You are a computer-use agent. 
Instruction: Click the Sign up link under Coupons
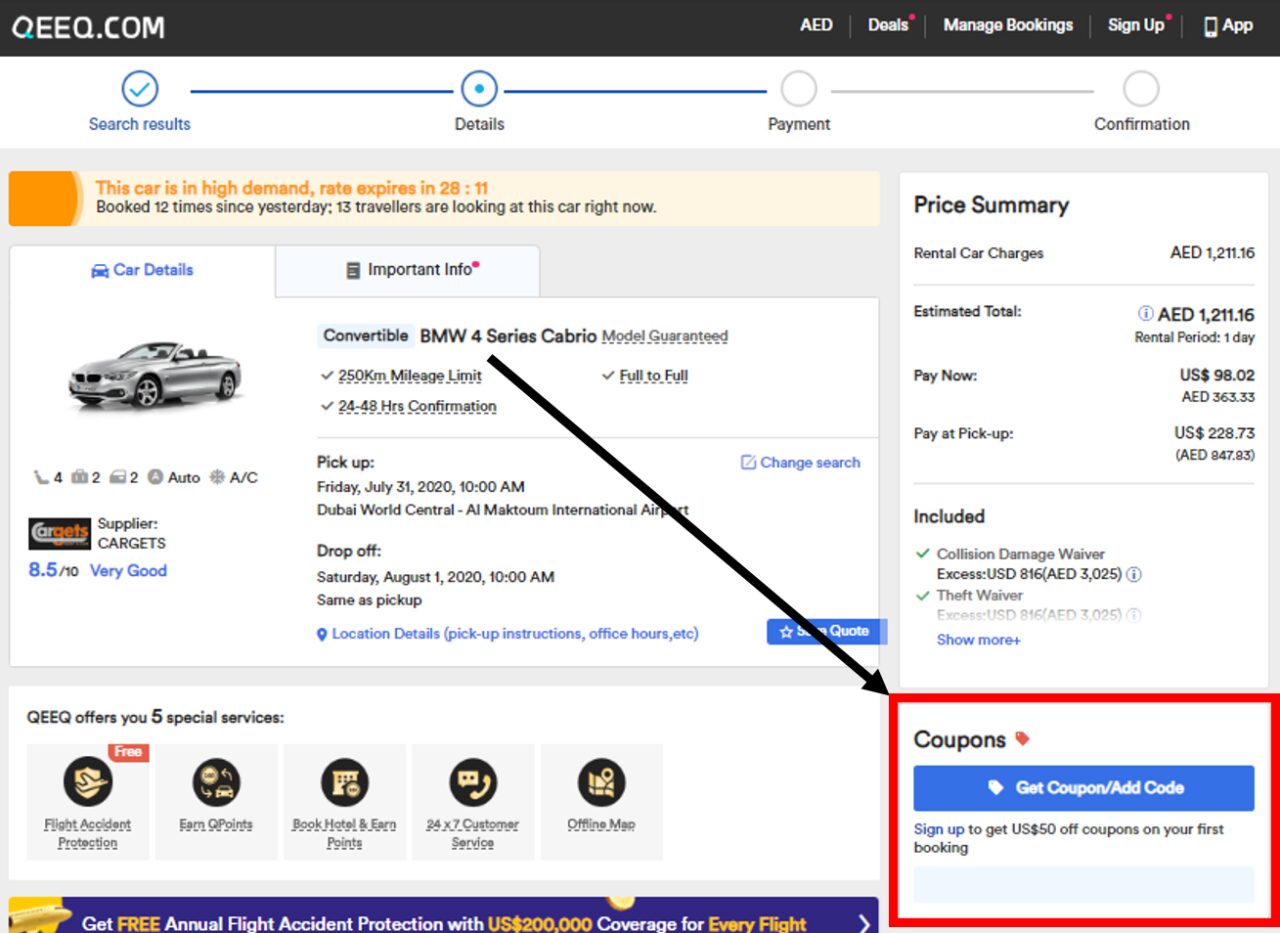point(938,829)
